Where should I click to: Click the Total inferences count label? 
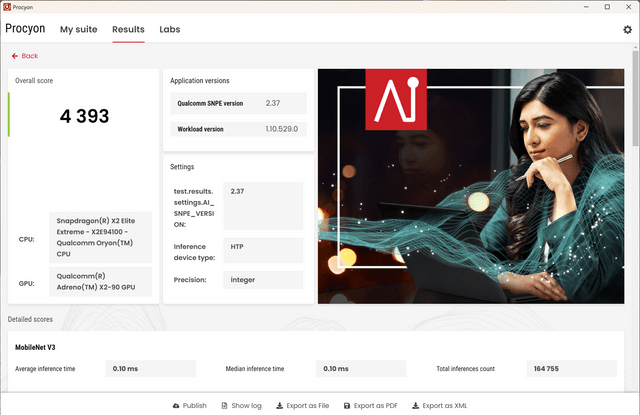[466, 368]
